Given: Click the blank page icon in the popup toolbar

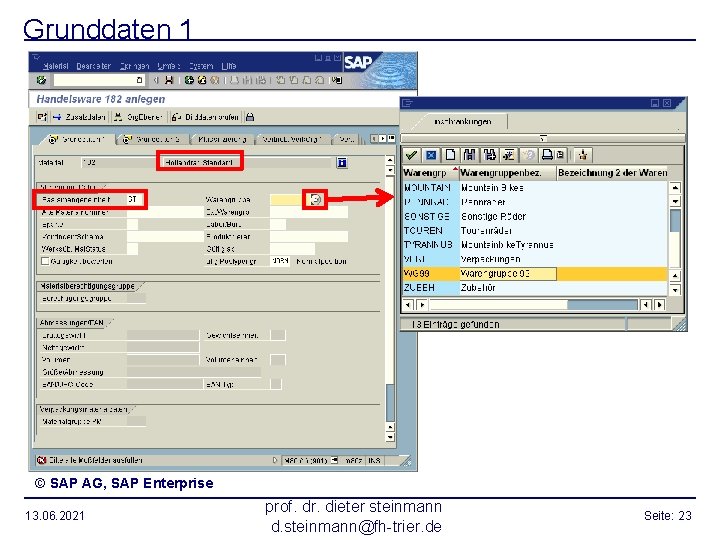Looking at the screenshot, I should pyautogui.click(x=450, y=155).
